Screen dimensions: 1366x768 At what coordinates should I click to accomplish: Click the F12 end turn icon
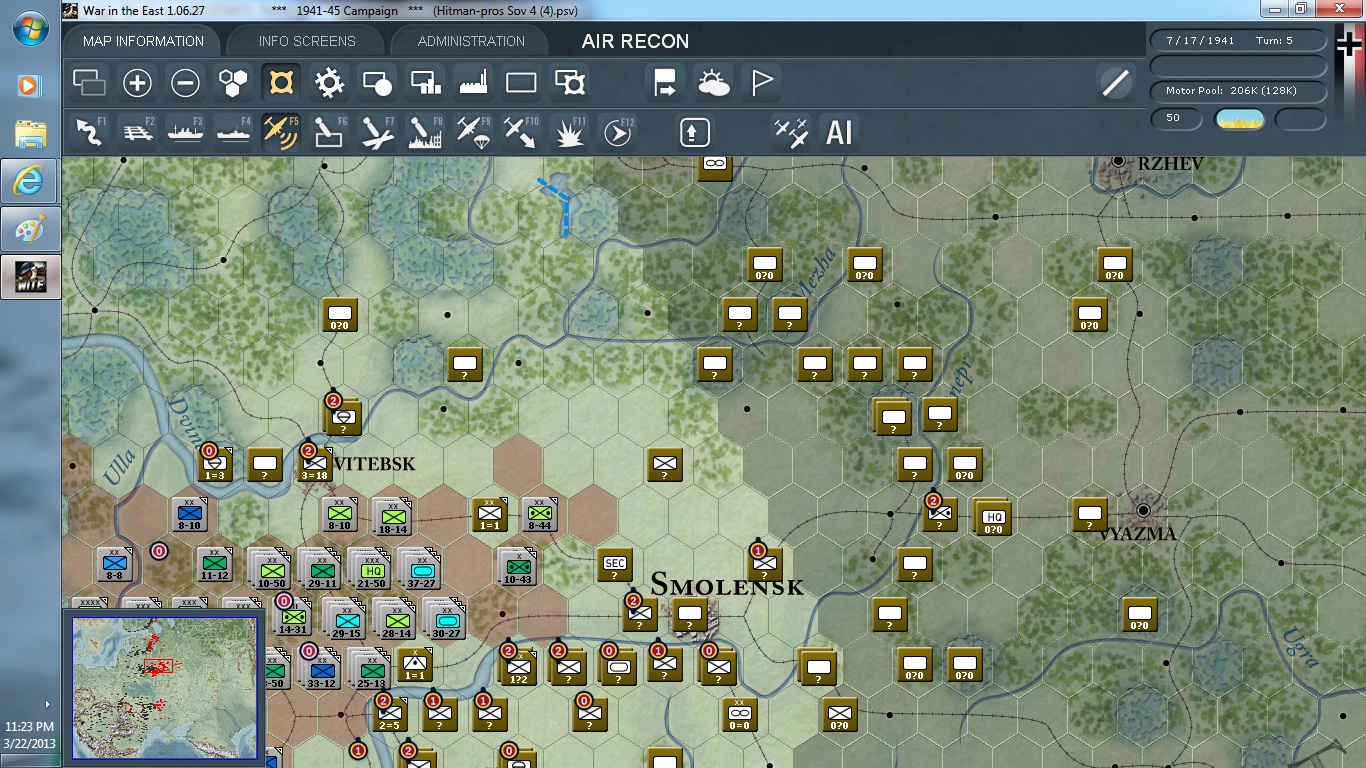click(x=618, y=132)
